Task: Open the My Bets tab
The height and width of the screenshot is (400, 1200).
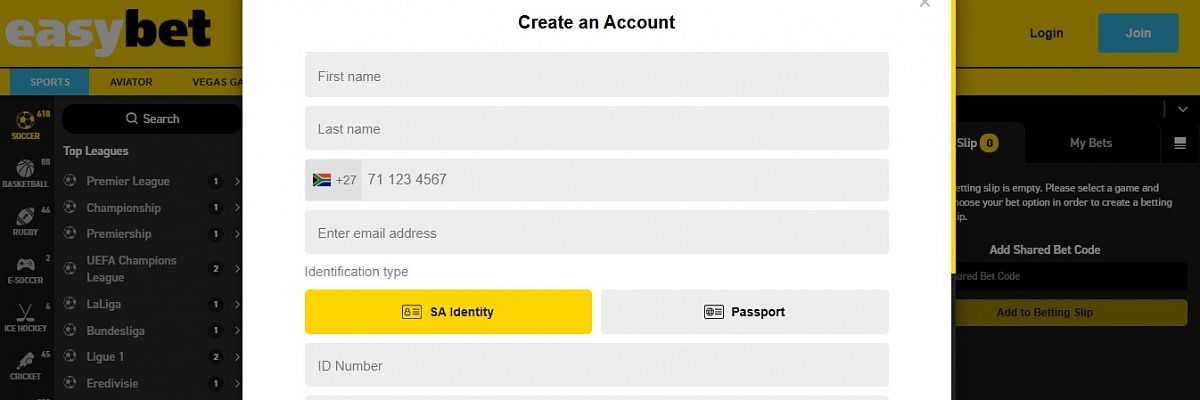Action: tap(1090, 143)
